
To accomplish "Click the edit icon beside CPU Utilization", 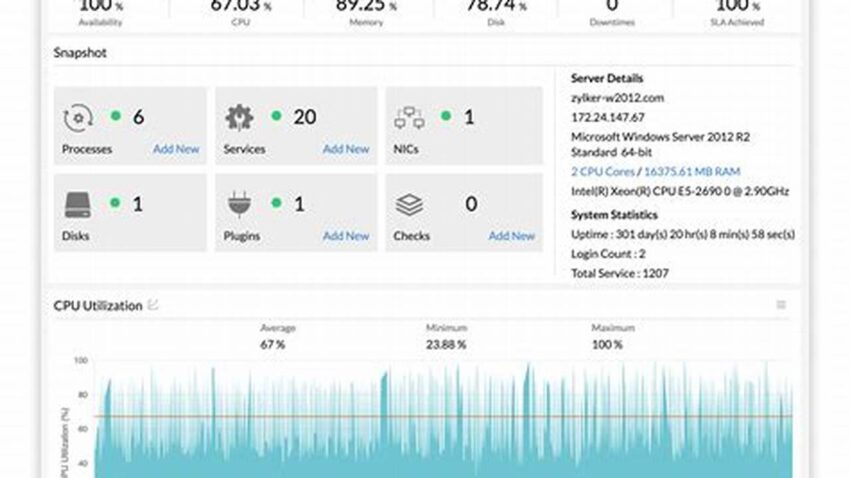I will [x=153, y=305].
